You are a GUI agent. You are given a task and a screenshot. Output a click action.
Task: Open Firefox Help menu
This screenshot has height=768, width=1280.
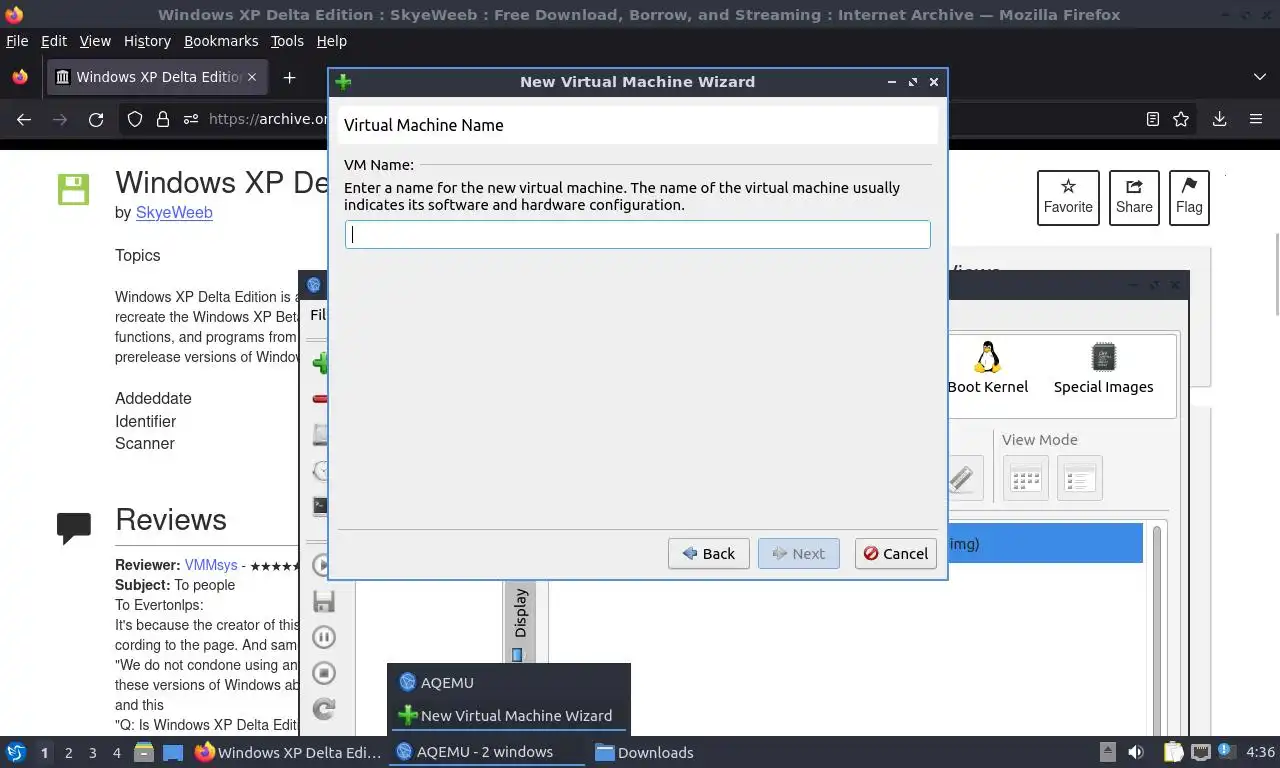331,41
